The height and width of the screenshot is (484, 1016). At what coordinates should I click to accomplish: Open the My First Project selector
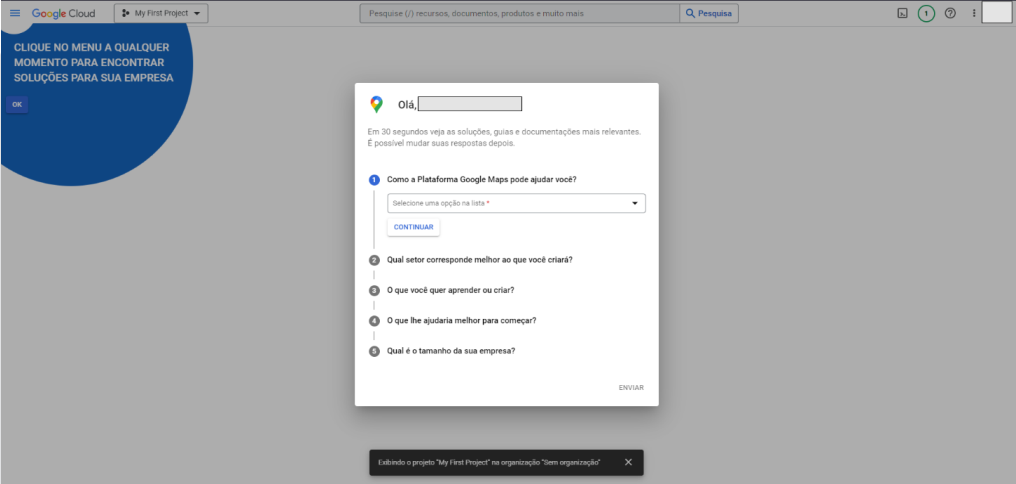[161, 13]
